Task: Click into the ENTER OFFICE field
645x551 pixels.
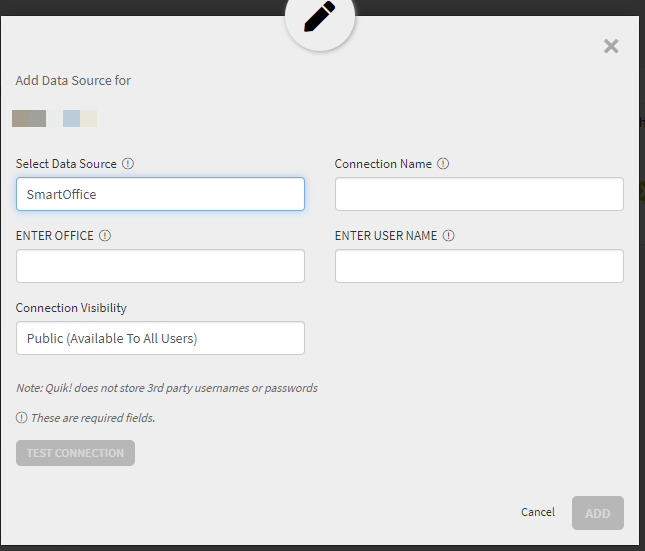Action: 160,266
